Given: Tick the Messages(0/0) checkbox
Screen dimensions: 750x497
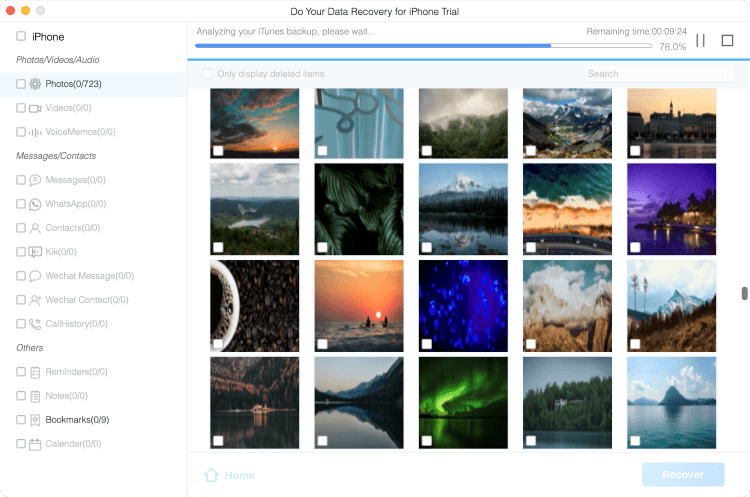Looking at the screenshot, I should (21, 180).
